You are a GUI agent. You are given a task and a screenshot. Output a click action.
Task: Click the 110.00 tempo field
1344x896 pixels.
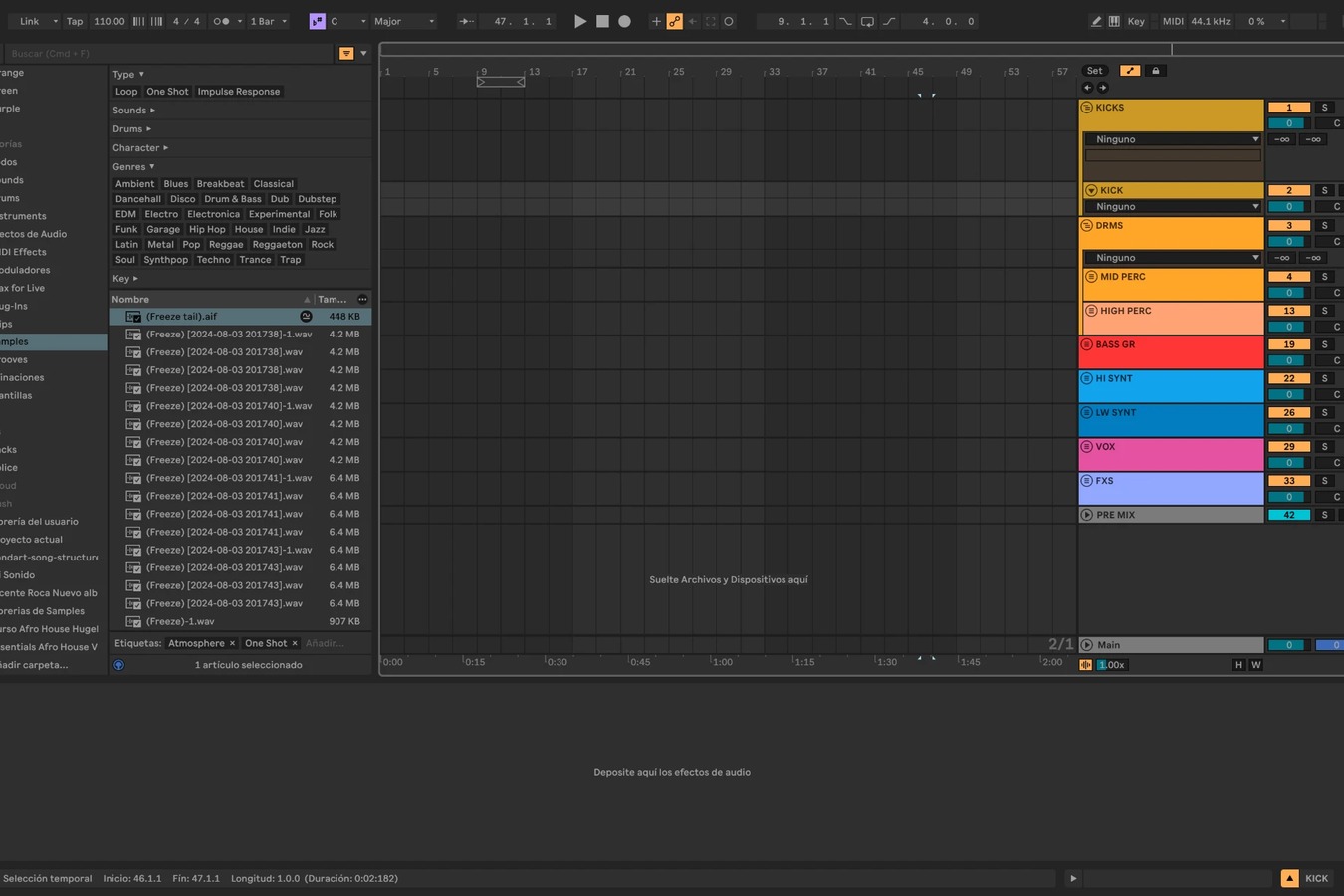(x=110, y=21)
